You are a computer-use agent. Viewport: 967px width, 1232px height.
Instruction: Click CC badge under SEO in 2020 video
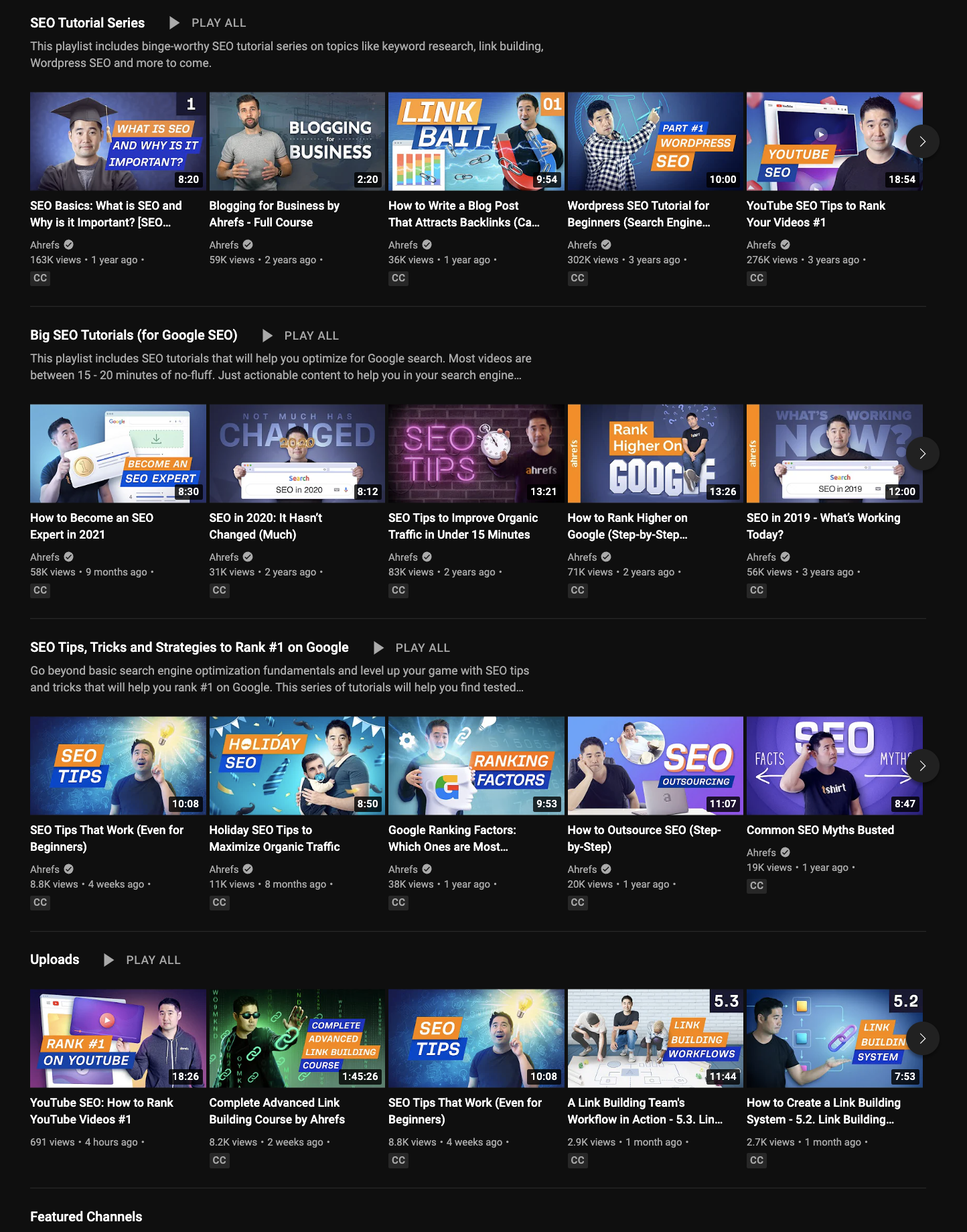[220, 590]
